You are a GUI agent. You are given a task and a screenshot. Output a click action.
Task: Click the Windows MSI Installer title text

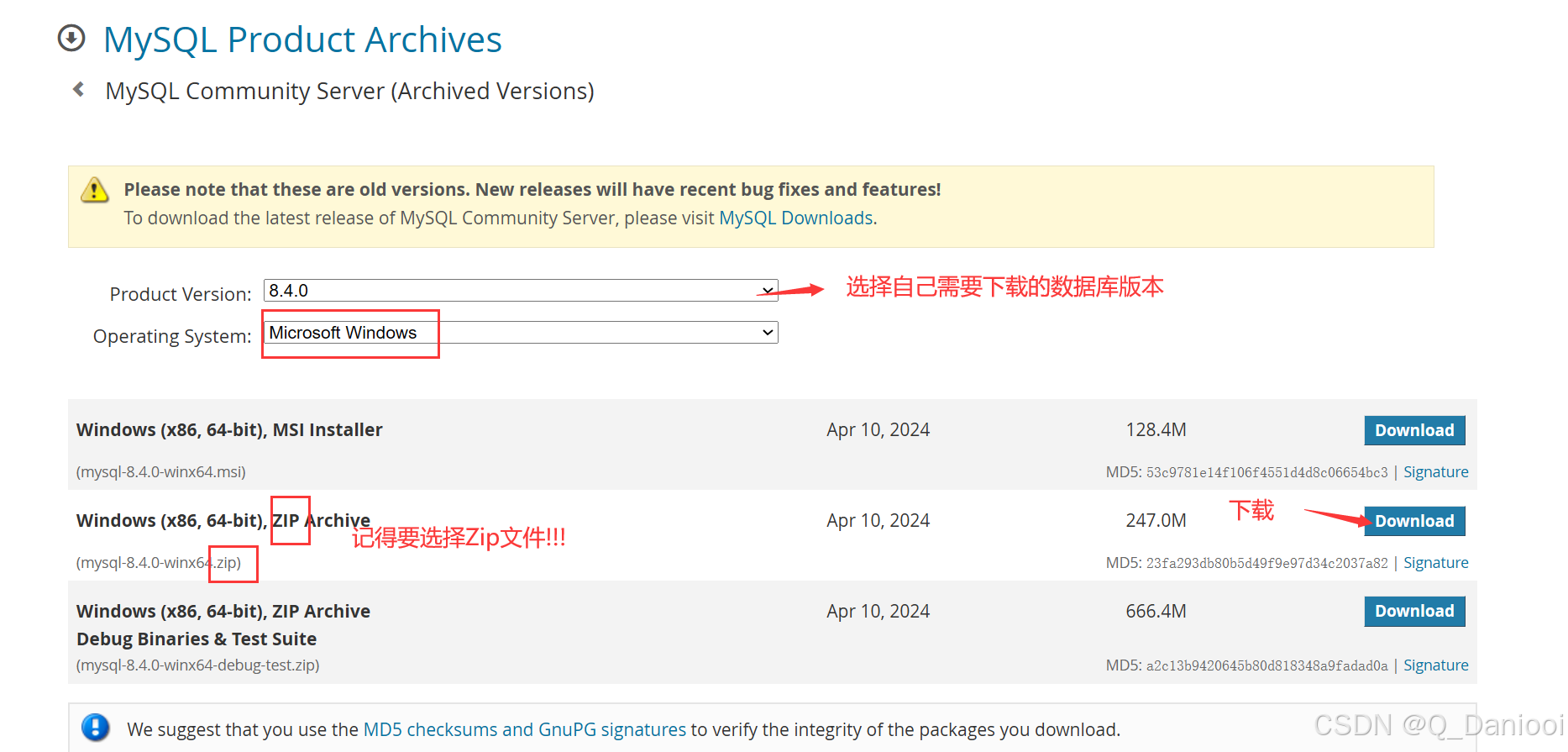click(x=229, y=430)
